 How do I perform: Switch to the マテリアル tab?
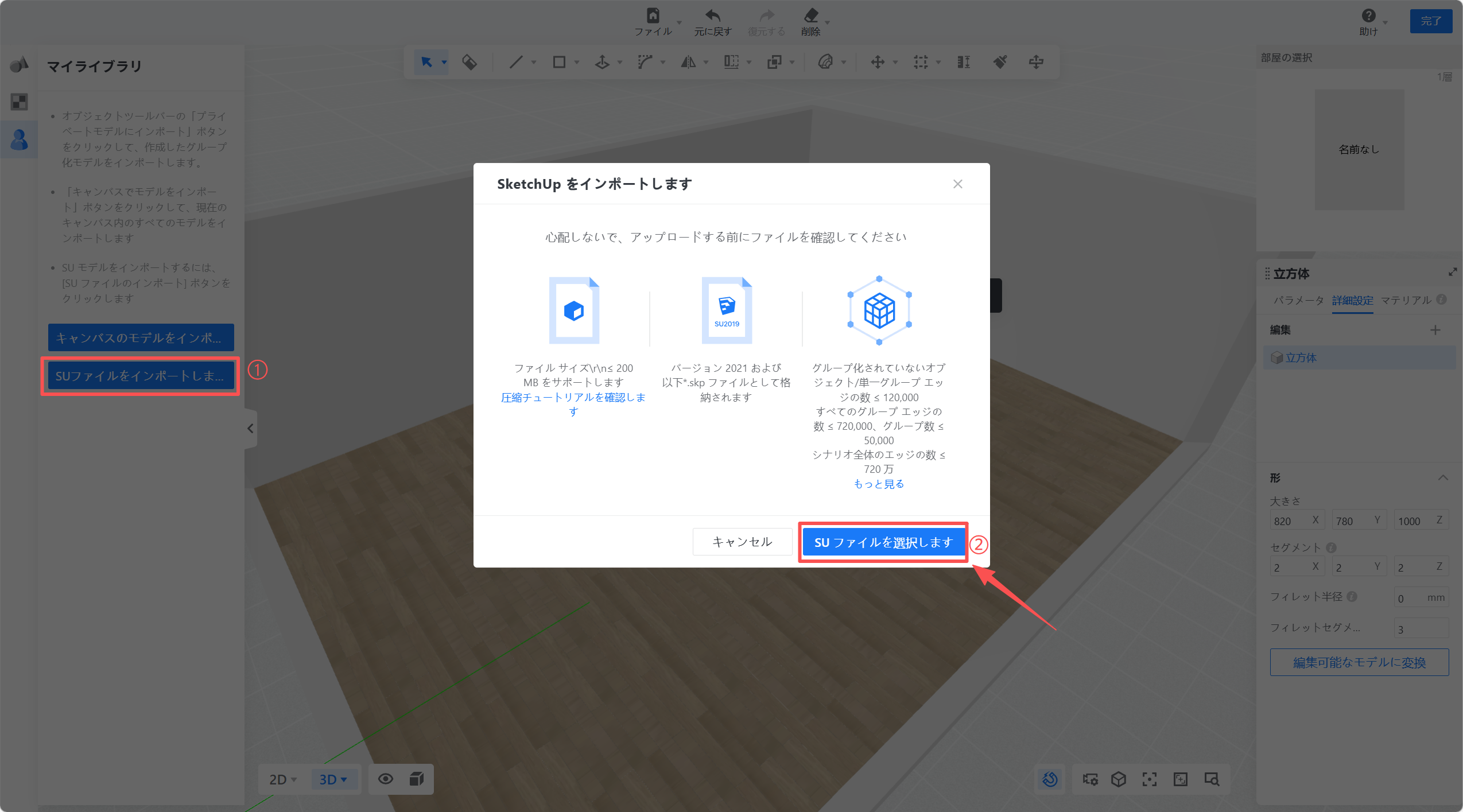1406,300
